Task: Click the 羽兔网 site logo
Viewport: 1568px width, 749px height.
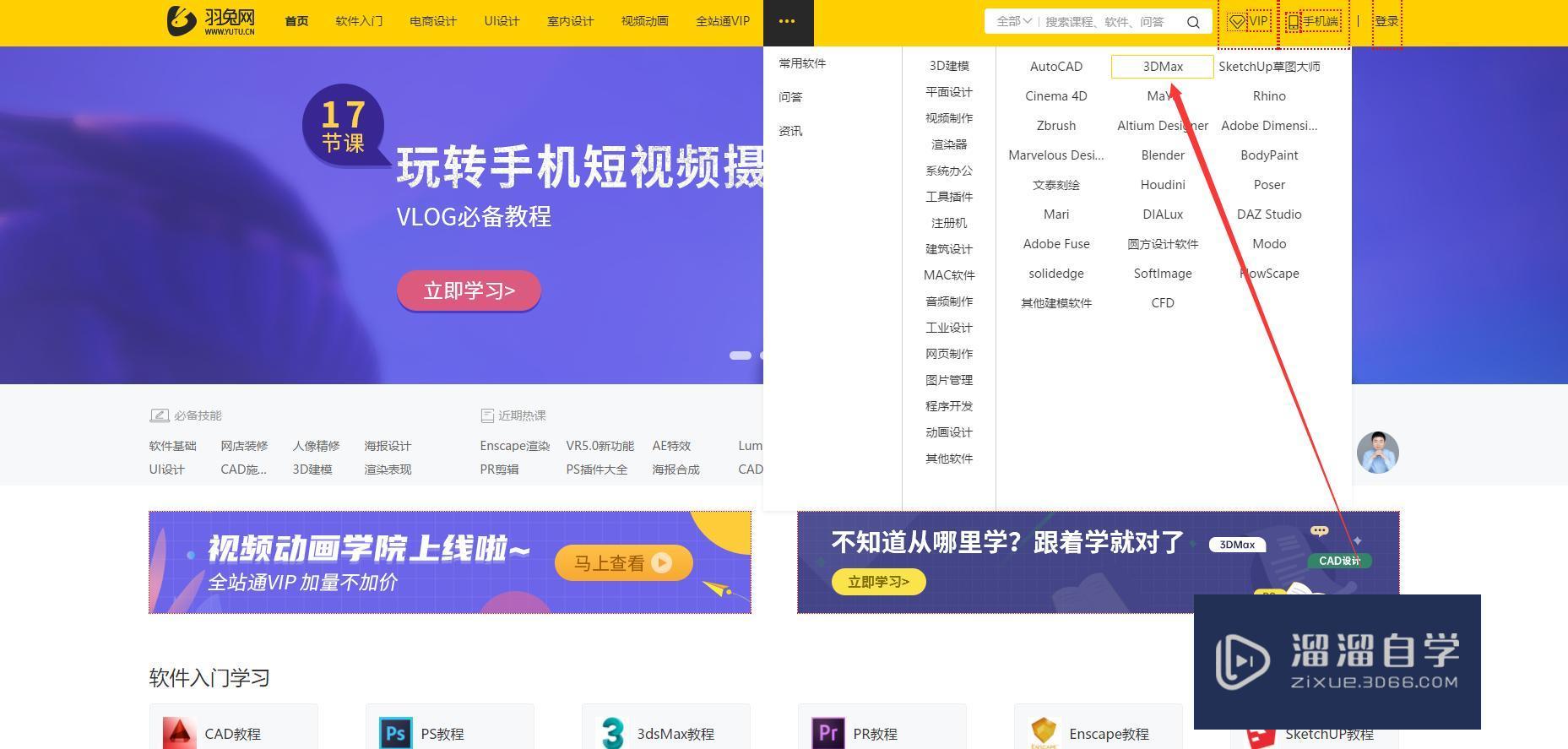Action: [x=210, y=21]
